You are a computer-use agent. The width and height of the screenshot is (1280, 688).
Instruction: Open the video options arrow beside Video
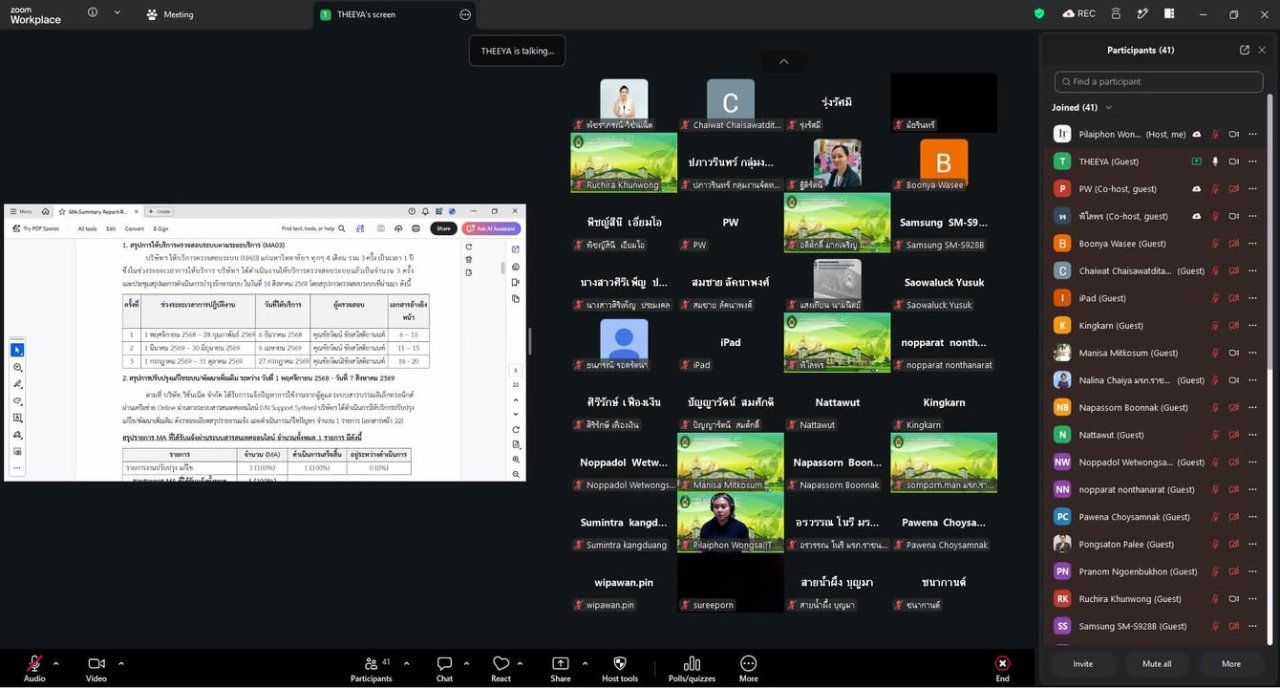(121, 663)
